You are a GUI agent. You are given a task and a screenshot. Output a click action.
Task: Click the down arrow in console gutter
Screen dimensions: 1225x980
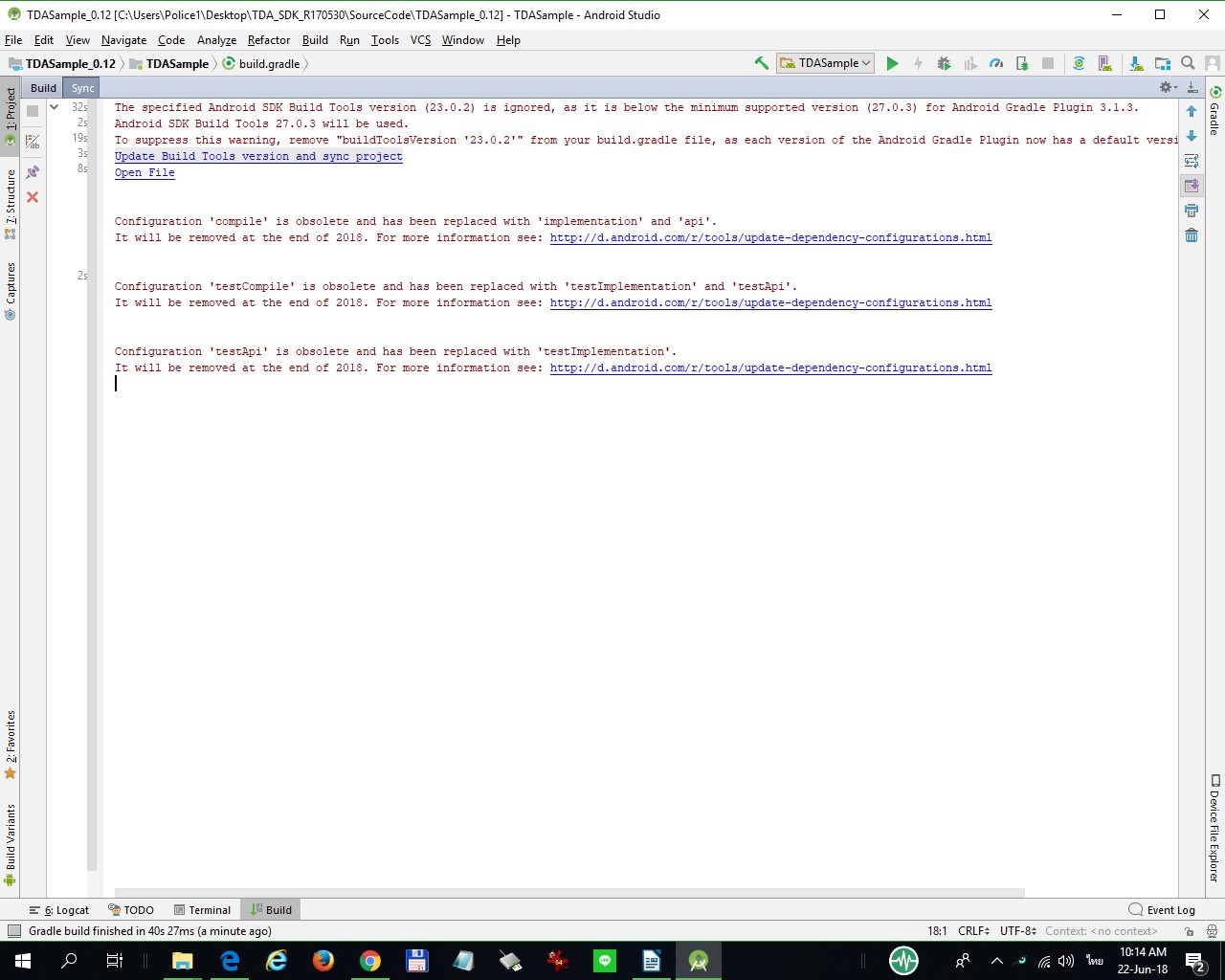[1192, 136]
